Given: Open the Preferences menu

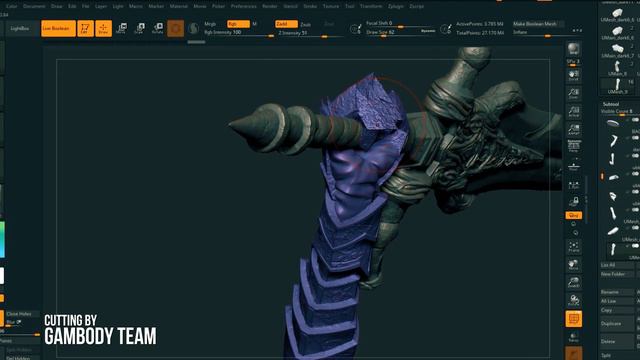Looking at the screenshot, I should click(244, 6).
